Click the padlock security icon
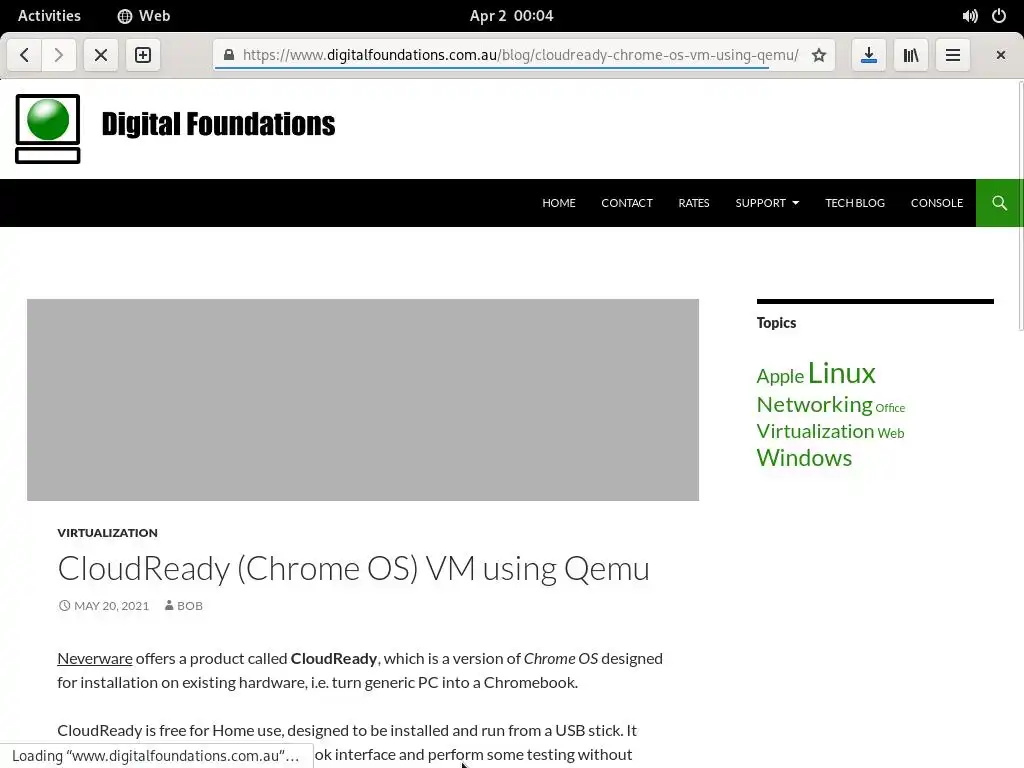 229,55
